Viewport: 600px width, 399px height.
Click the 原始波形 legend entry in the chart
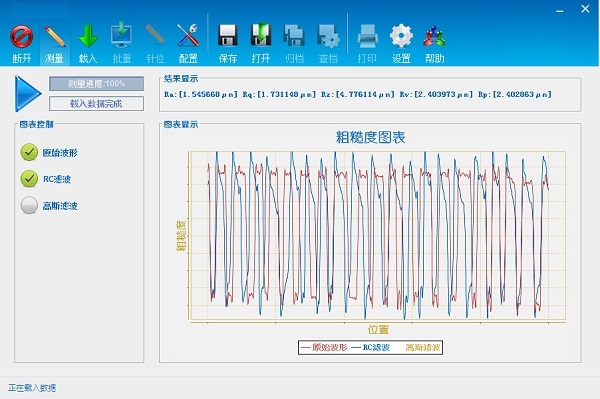tap(324, 347)
